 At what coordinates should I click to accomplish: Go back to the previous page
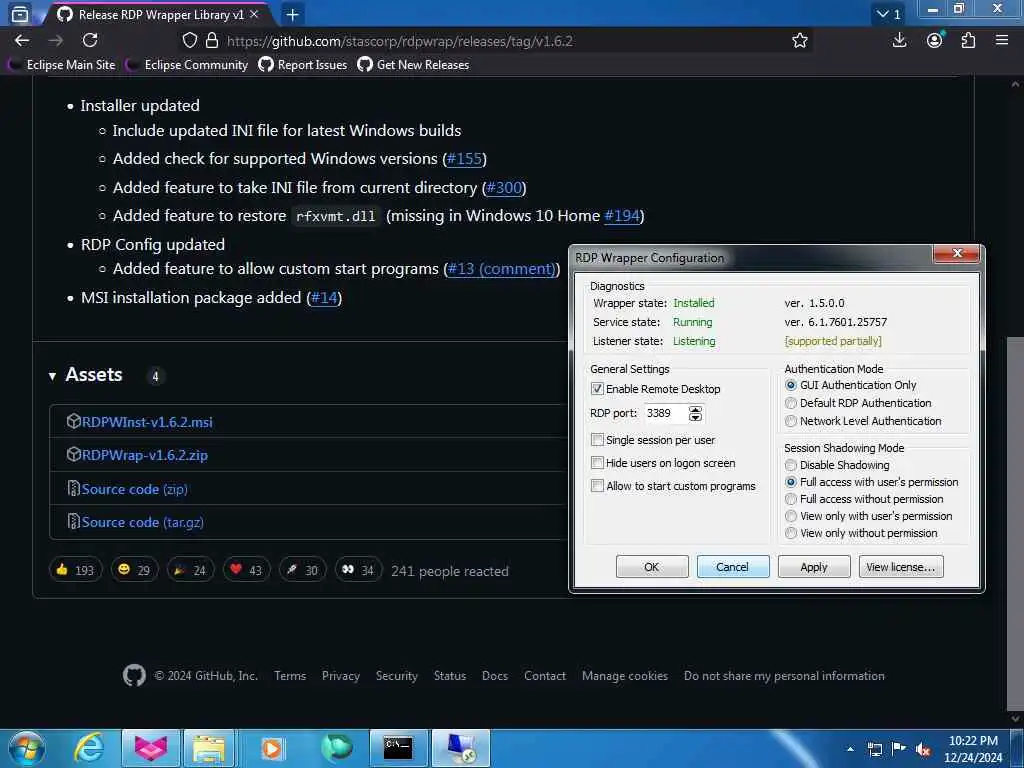pos(22,40)
